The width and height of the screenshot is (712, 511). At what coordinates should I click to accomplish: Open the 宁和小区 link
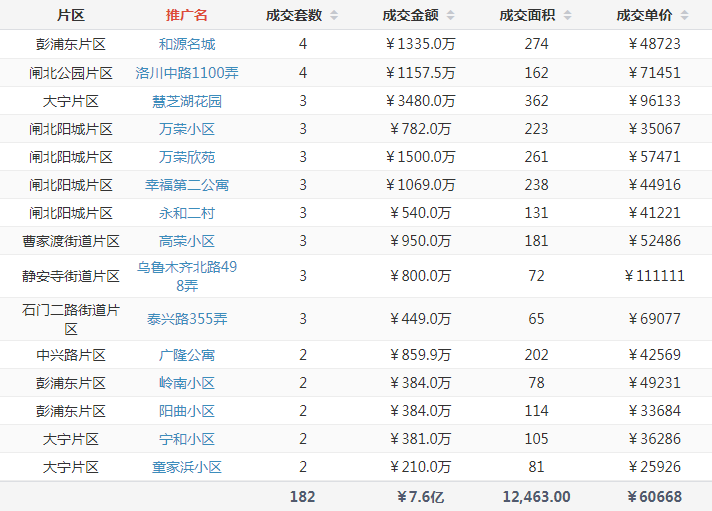pos(187,439)
